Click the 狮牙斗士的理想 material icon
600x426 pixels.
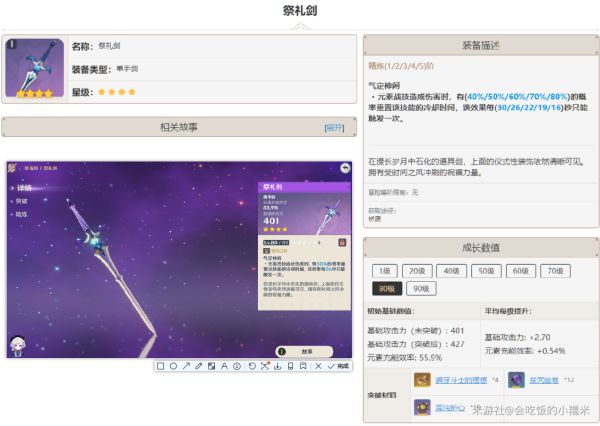click(x=422, y=380)
